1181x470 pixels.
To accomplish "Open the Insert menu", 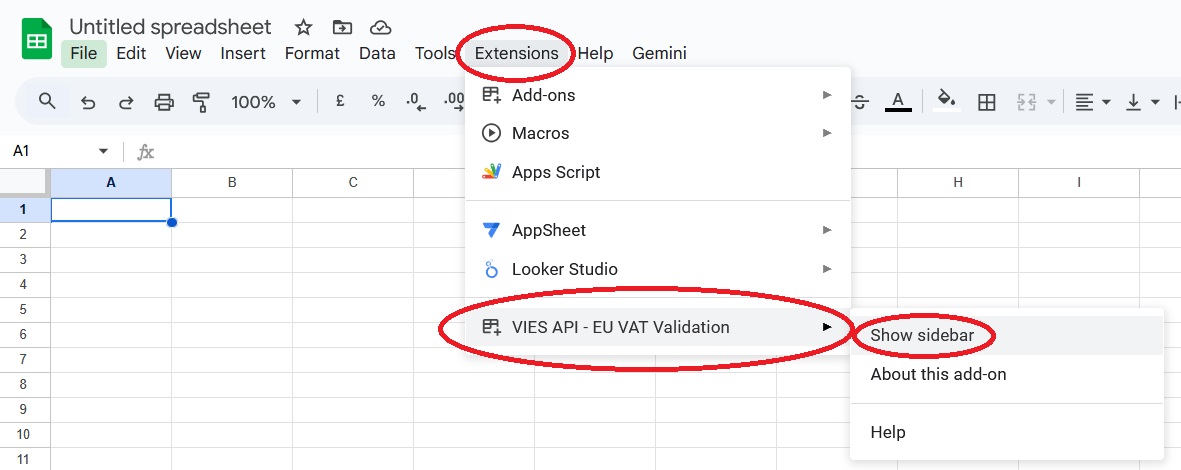I will pos(243,53).
